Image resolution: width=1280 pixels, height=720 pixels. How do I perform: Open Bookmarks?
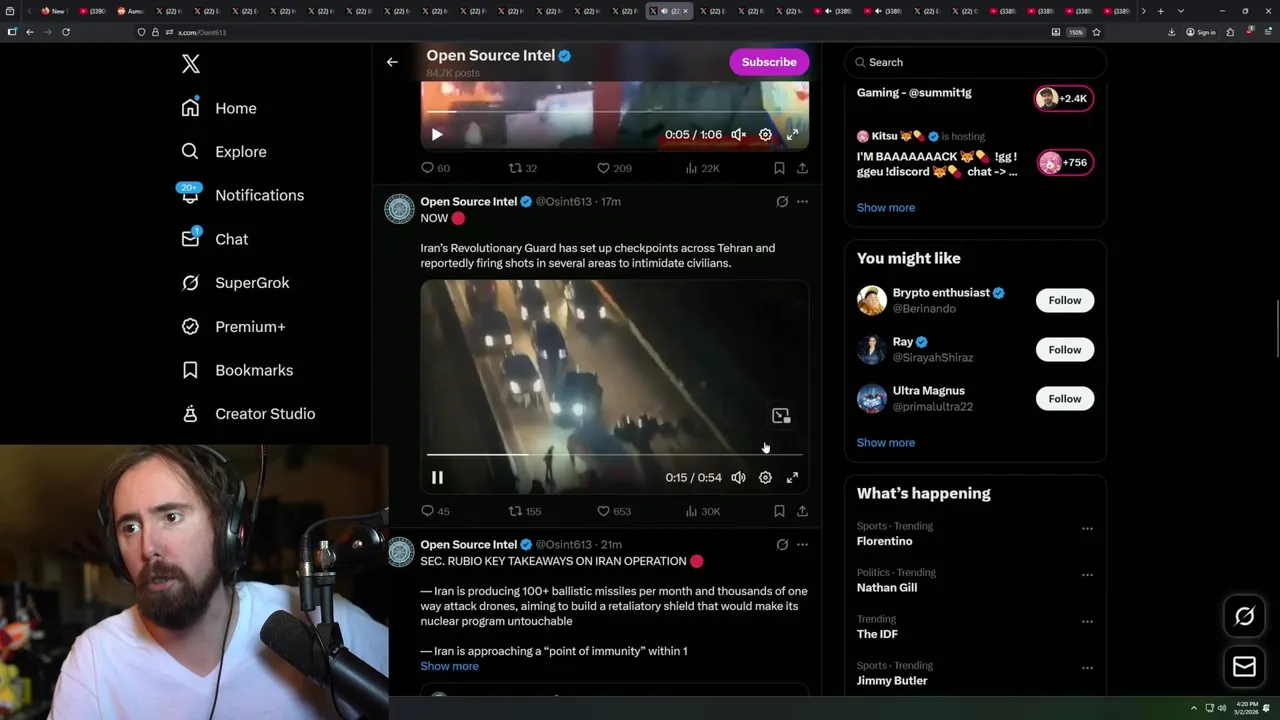click(237, 370)
